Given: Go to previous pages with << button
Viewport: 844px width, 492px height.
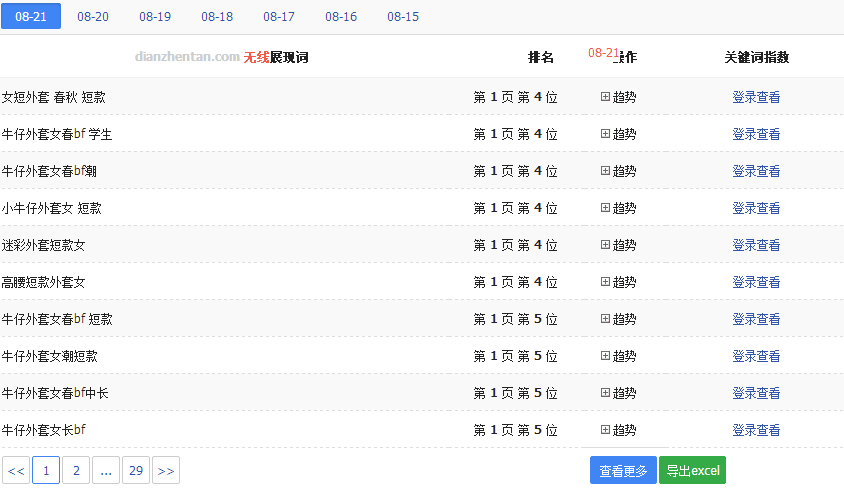Looking at the screenshot, I should (x=16, y=470).
